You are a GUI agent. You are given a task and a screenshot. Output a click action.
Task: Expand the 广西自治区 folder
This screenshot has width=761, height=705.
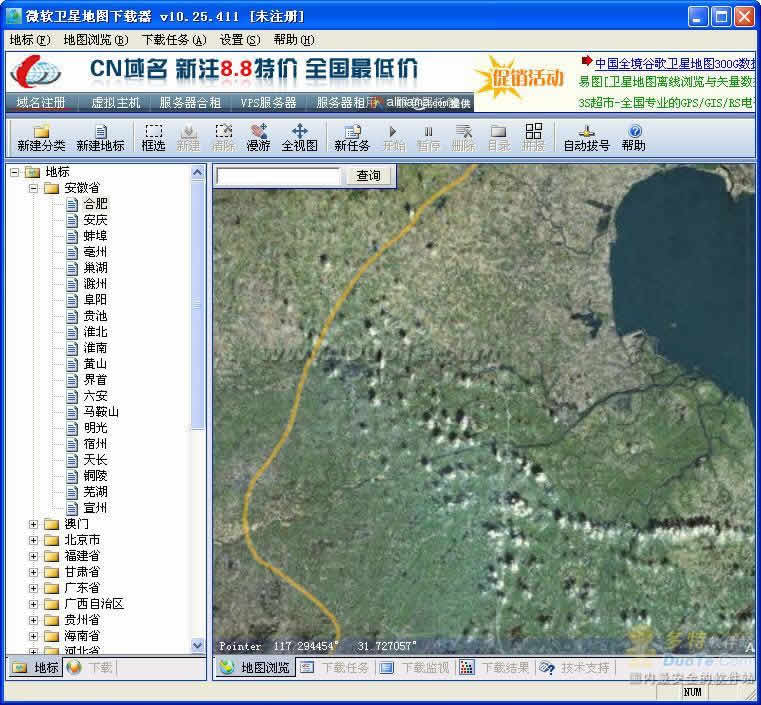point(33,604)
